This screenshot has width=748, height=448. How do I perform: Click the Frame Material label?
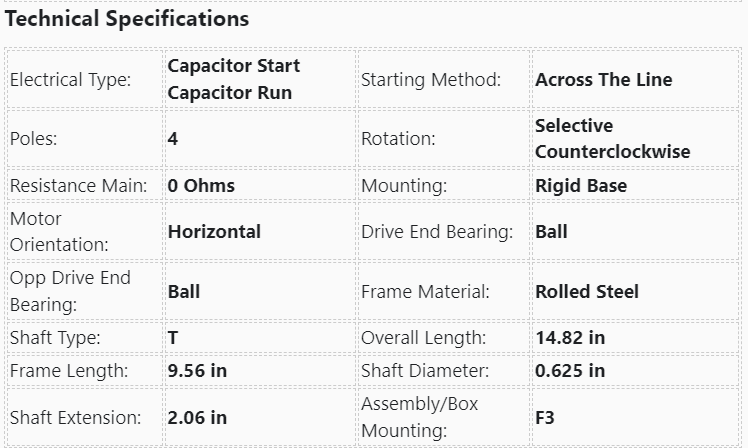(x=425, y=292)
